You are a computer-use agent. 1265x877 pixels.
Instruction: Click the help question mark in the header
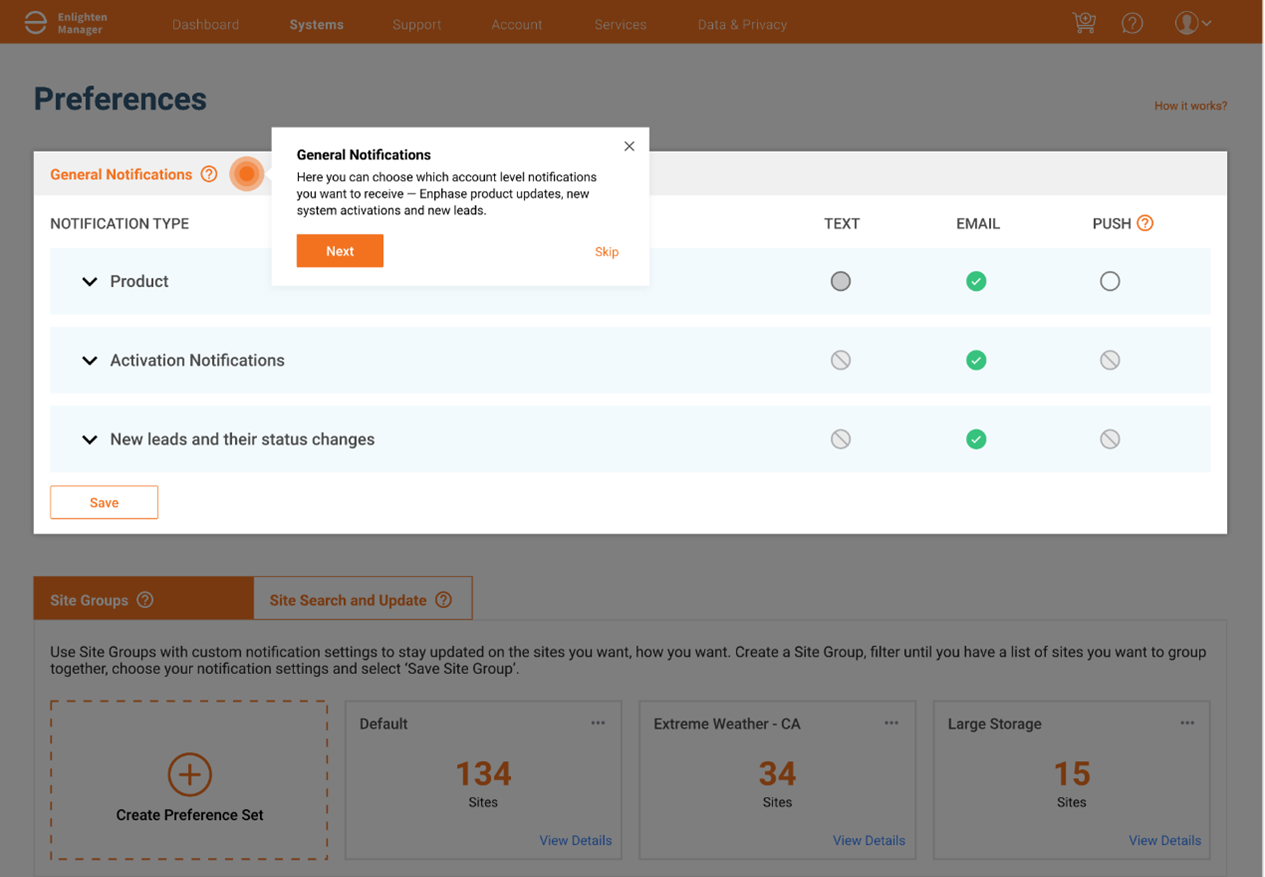pos(1132,22)
